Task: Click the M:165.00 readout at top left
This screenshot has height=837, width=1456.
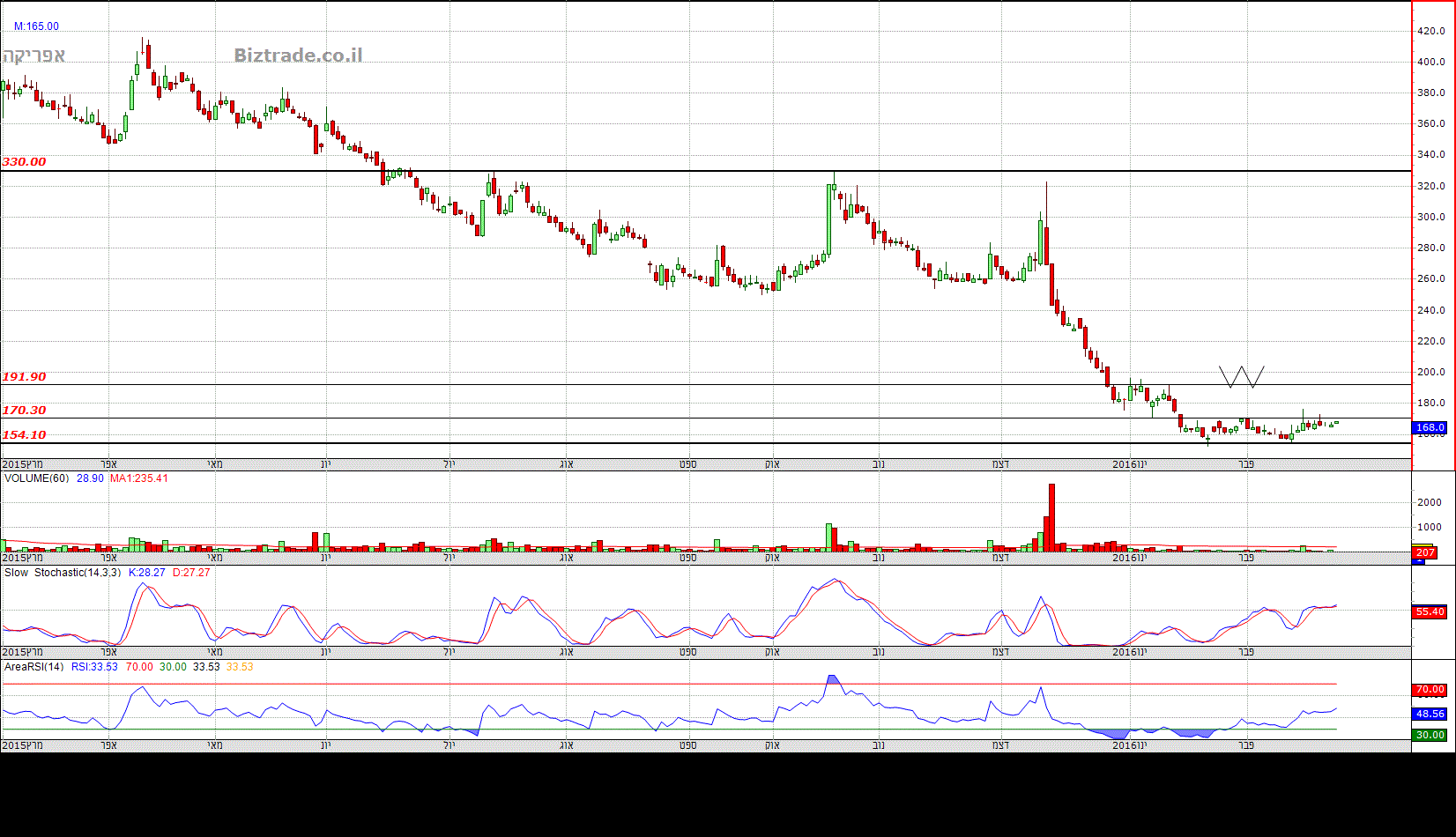Action: [36, 26]
